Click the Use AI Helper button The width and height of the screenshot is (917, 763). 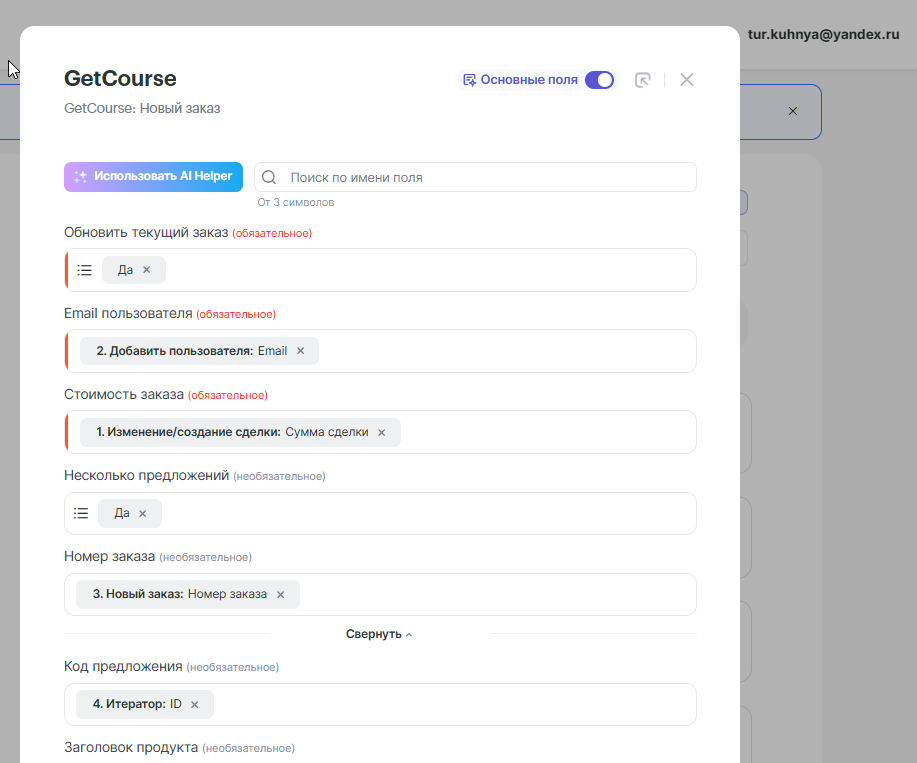coord(153,176)
